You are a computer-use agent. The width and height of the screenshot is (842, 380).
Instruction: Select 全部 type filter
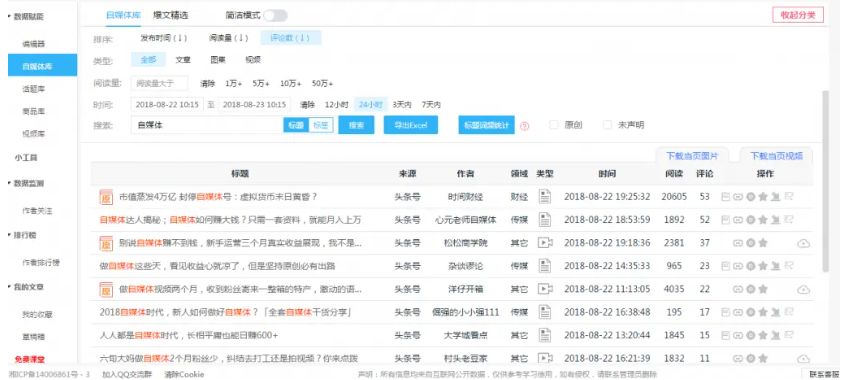click(148, 60)
